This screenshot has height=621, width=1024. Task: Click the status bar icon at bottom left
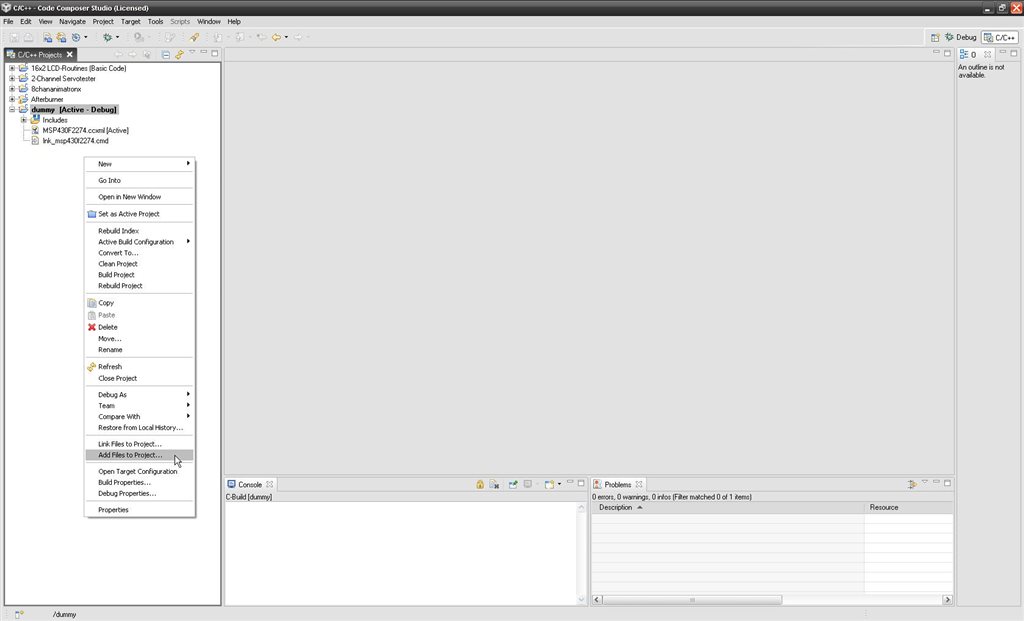[x=19, y=614]
